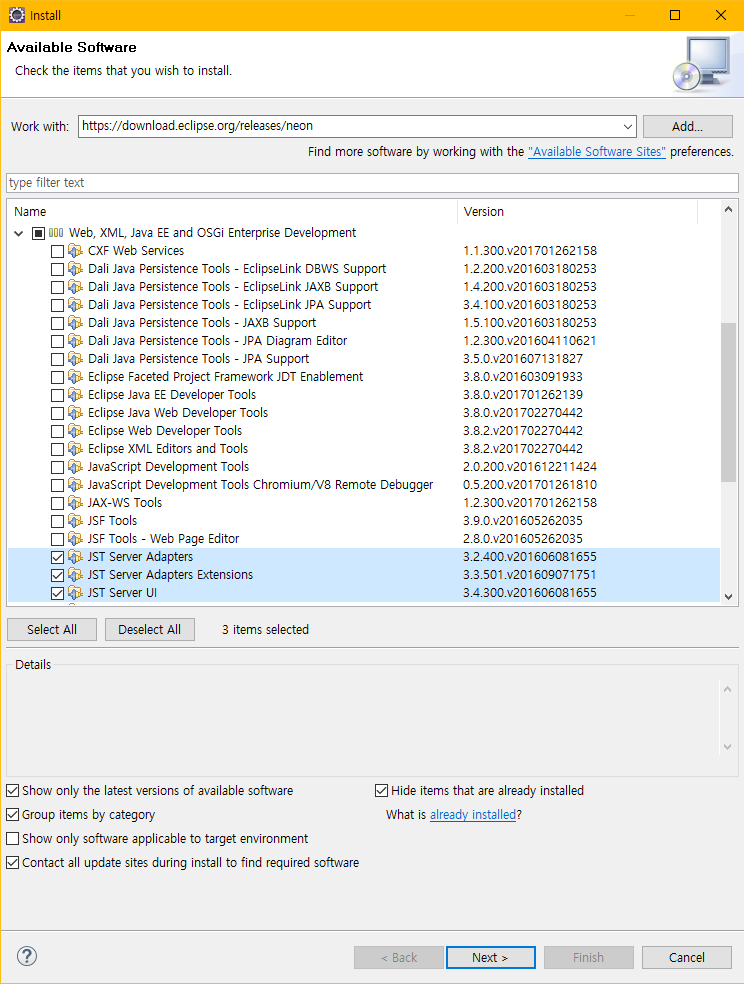Toggle the Web, XML, Java EE category checkbox
Viewport: 744px width, 984px height.
[38, 233]
